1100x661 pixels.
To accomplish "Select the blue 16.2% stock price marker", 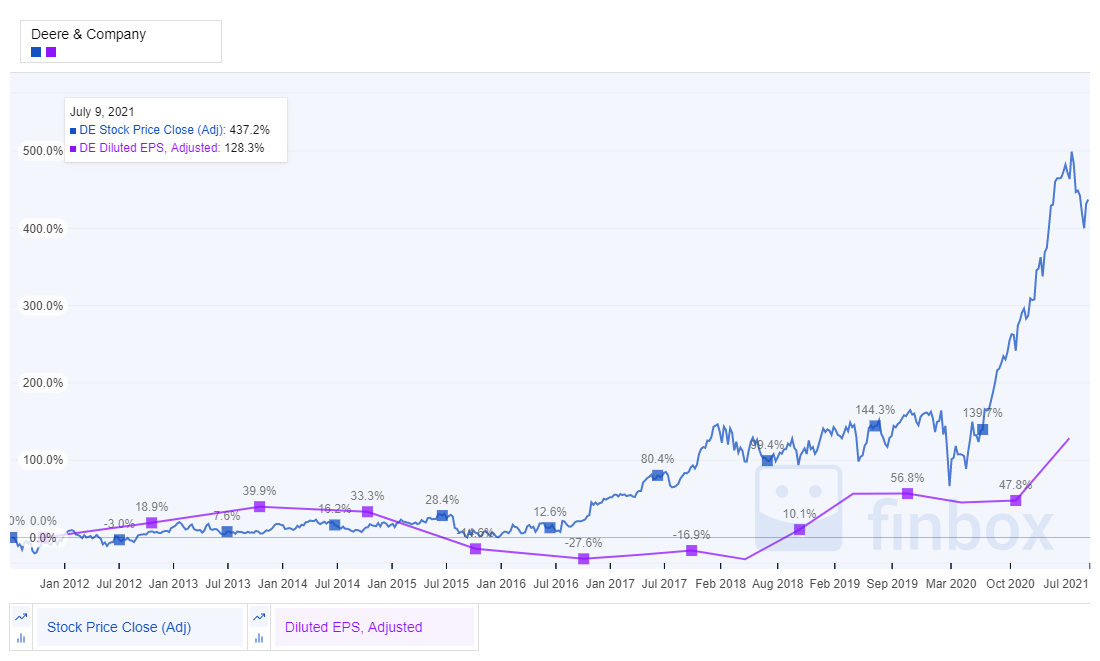I will [x=335, y=525].
